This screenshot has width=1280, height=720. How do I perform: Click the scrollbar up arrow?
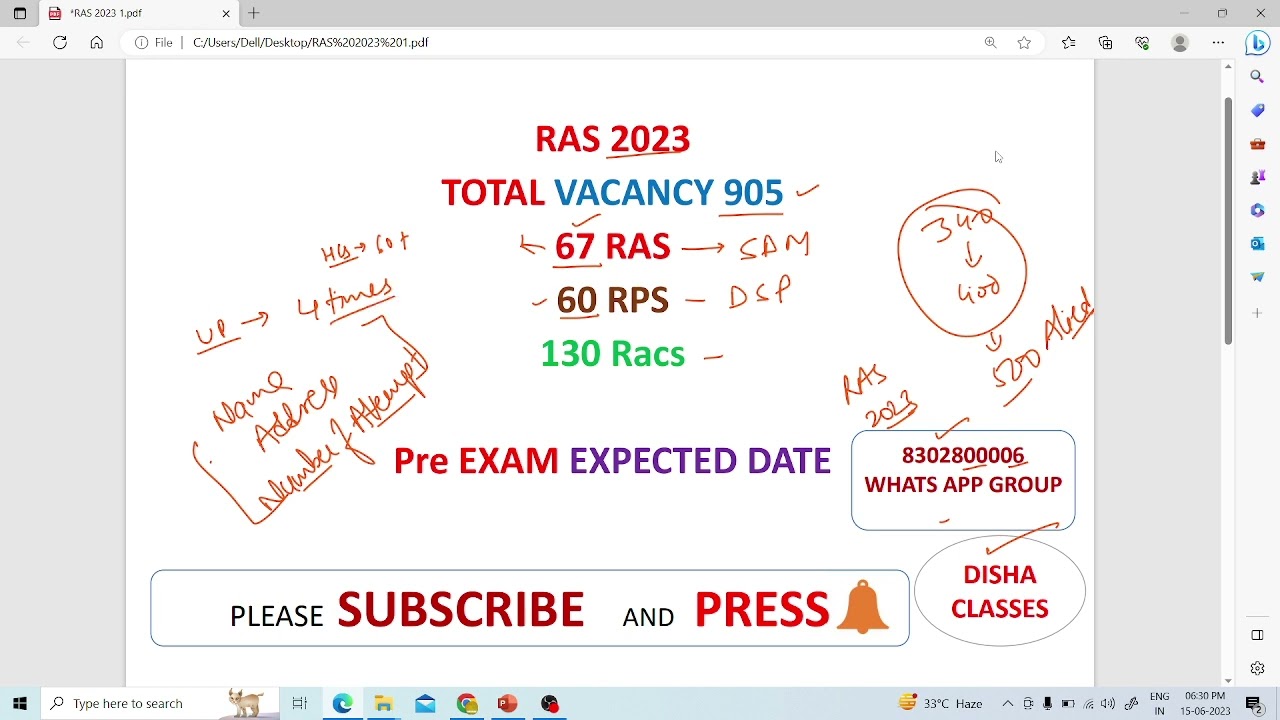[1228, 66]
